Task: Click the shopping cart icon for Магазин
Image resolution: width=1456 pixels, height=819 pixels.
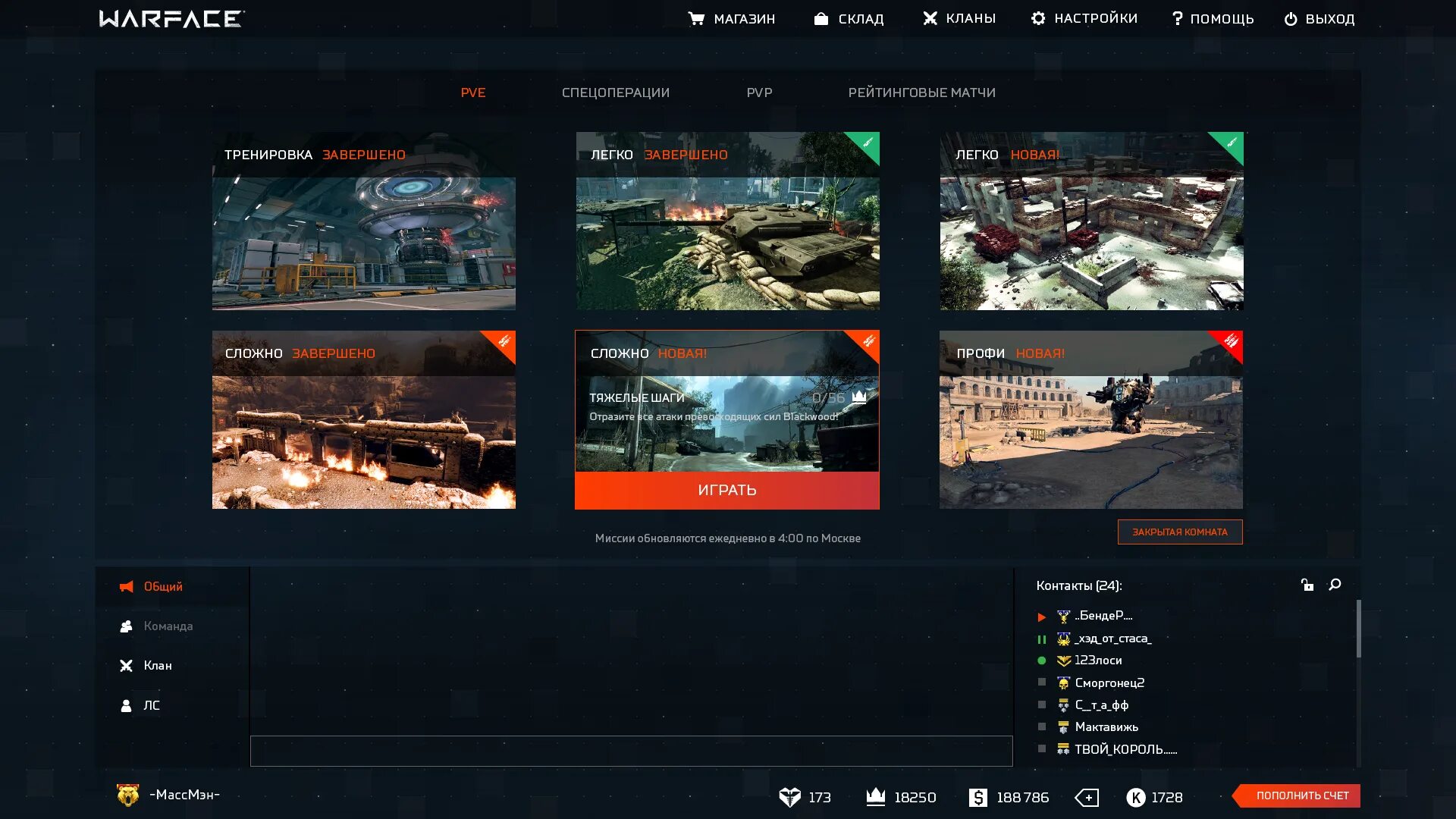Action: (696, 18)
